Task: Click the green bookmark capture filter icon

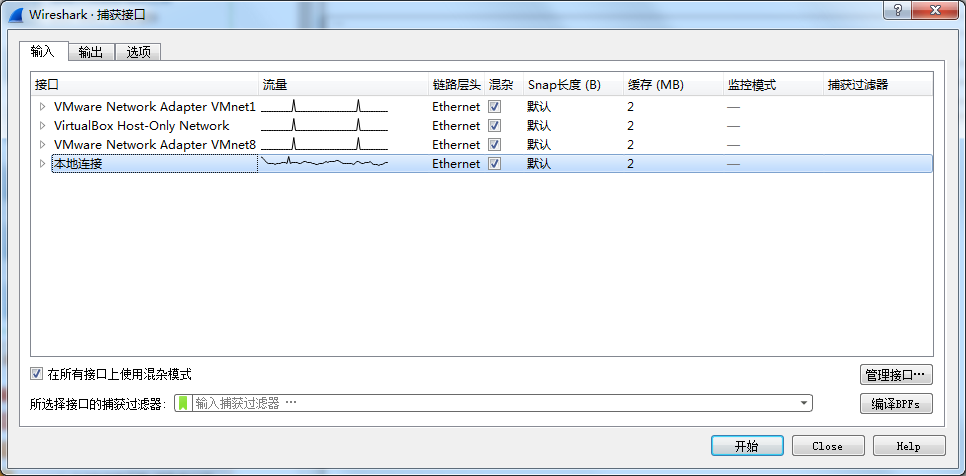Action: (183, 403)
